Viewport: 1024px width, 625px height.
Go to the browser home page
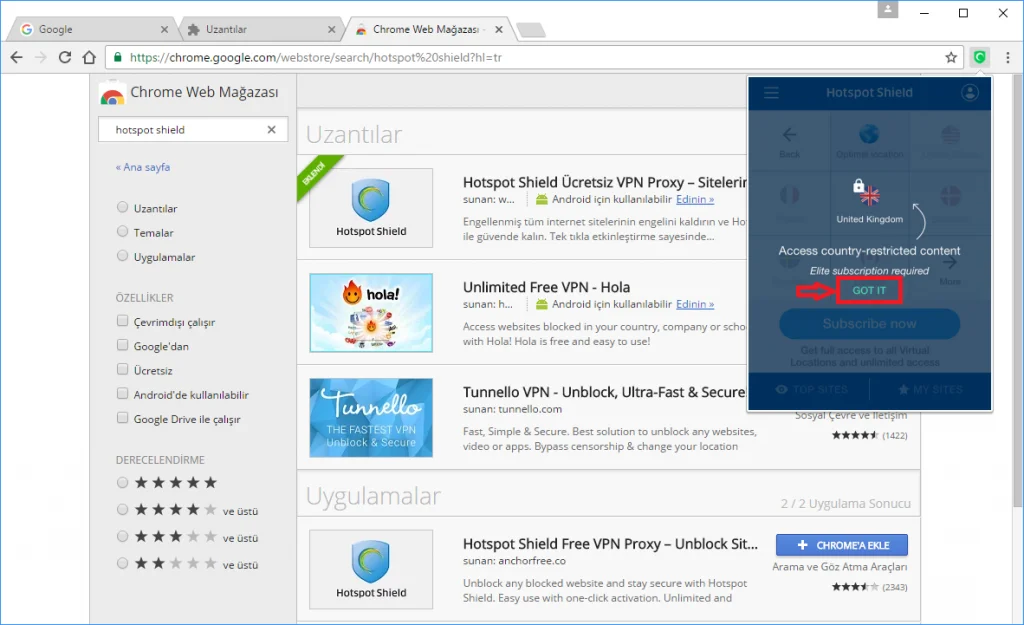tap(89, 58)
